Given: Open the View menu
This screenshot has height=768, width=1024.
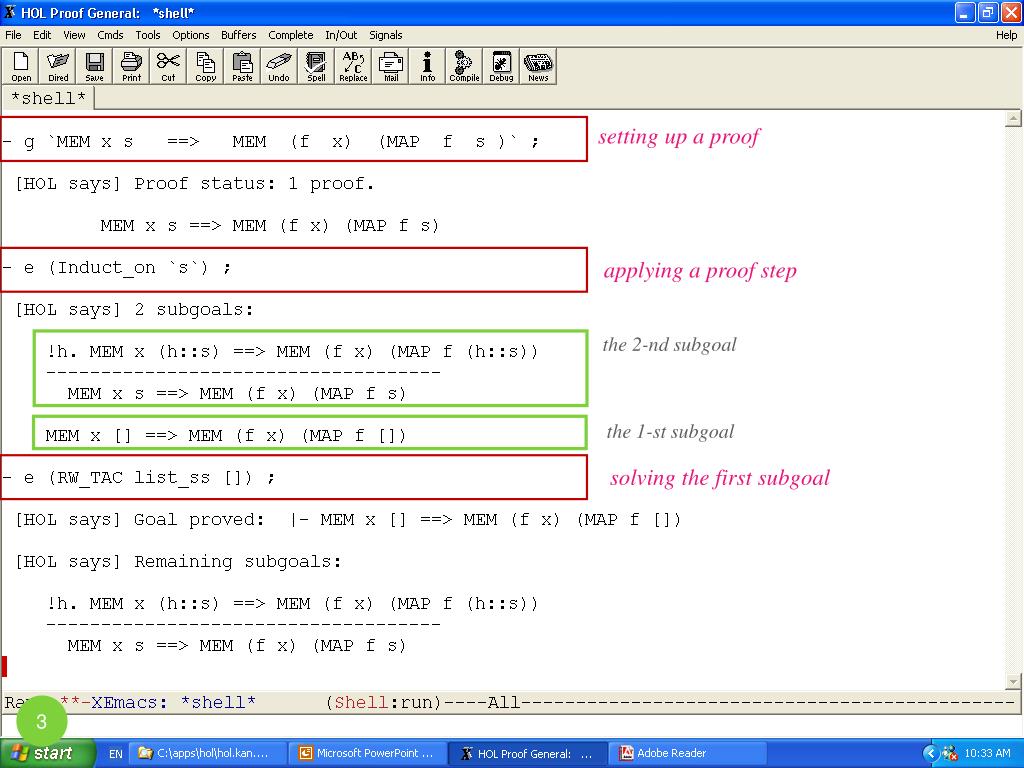Looking at the screenshot, I should tap(74, 35).
